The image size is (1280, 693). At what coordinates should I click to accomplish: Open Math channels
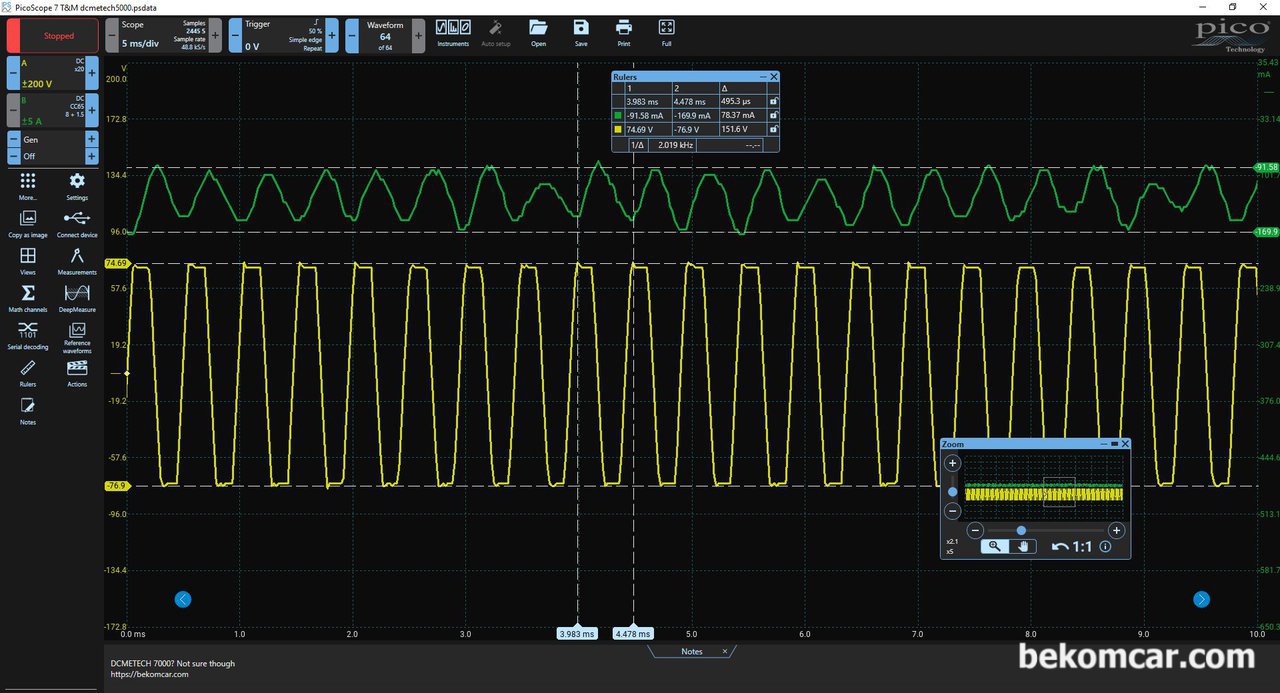click(x=28, y=297)
